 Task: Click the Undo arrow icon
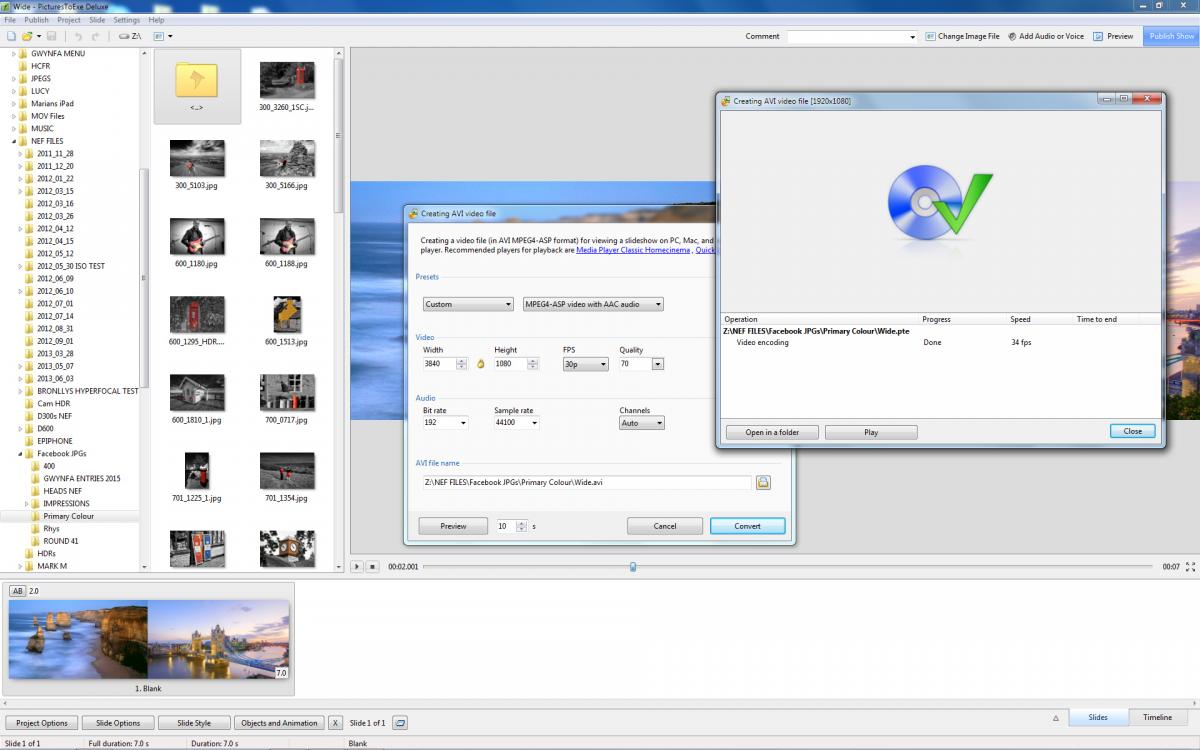click(79, 36)
